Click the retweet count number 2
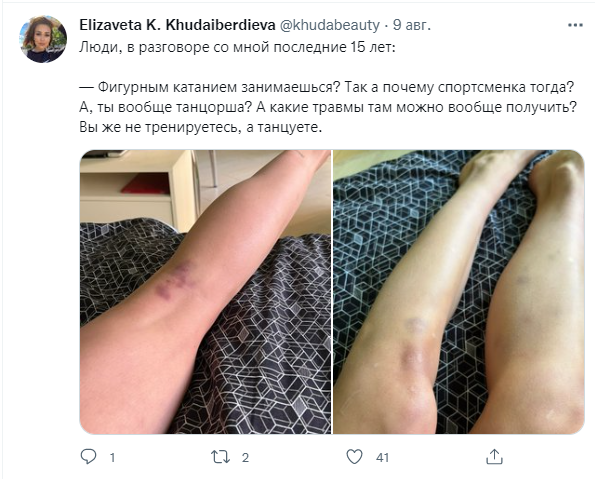The height and width of the screenshot is (479, 595). pos(246,458)
